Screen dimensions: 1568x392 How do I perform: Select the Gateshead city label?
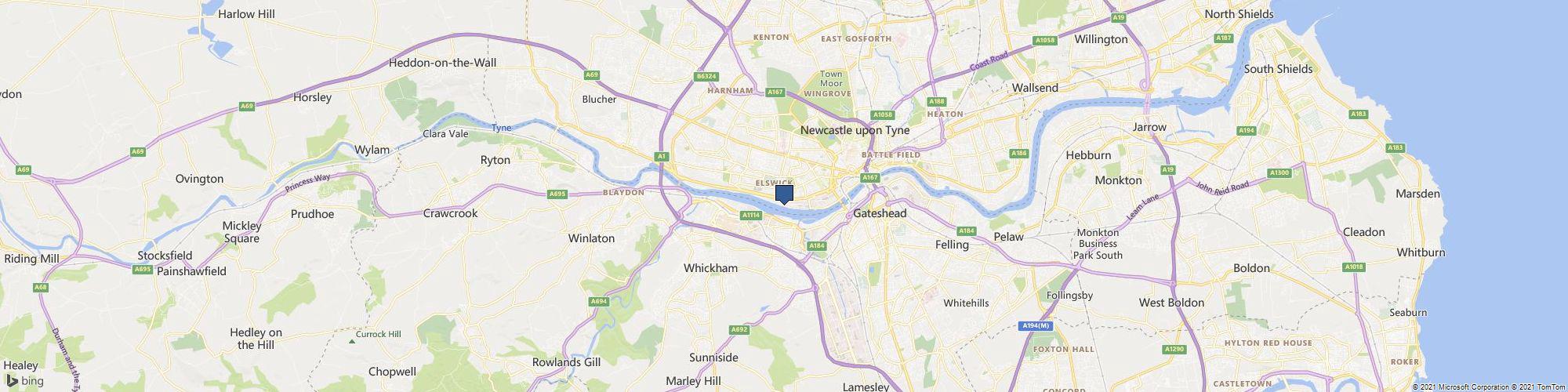click(x=880, y=213)
